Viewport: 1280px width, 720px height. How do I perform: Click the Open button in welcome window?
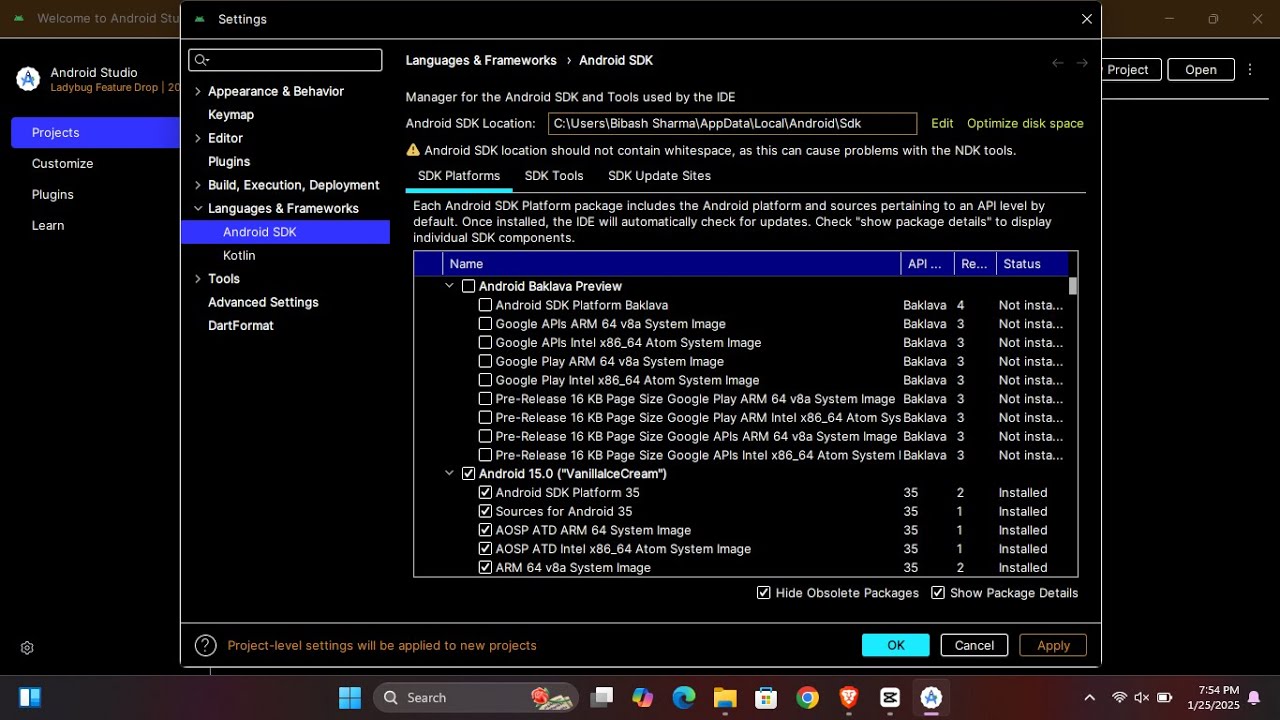point(1201,70)
